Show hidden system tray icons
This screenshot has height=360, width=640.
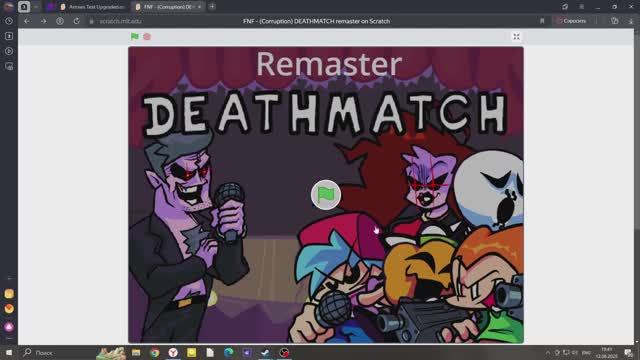[x=548, y=353]
